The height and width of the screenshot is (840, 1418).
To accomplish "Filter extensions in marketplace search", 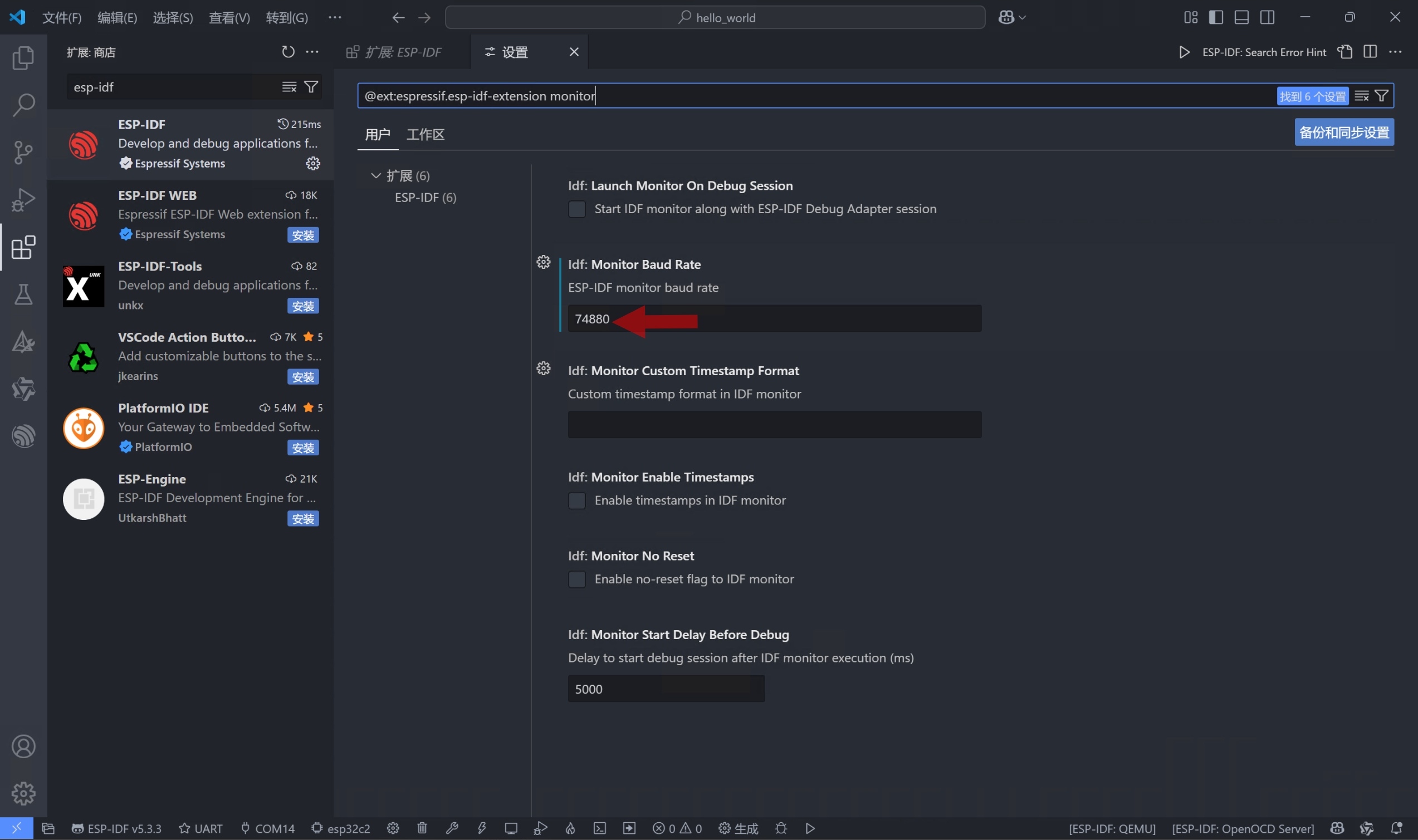I will tap(311, 87).
